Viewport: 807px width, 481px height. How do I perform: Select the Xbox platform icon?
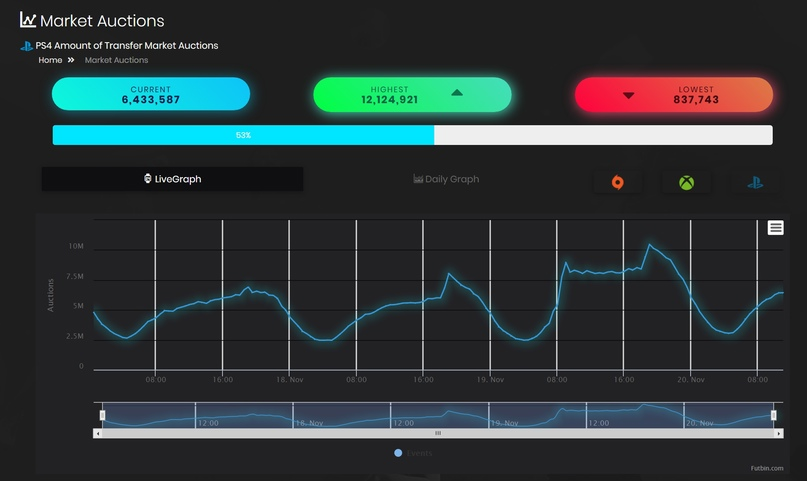(x=686, y=182)
